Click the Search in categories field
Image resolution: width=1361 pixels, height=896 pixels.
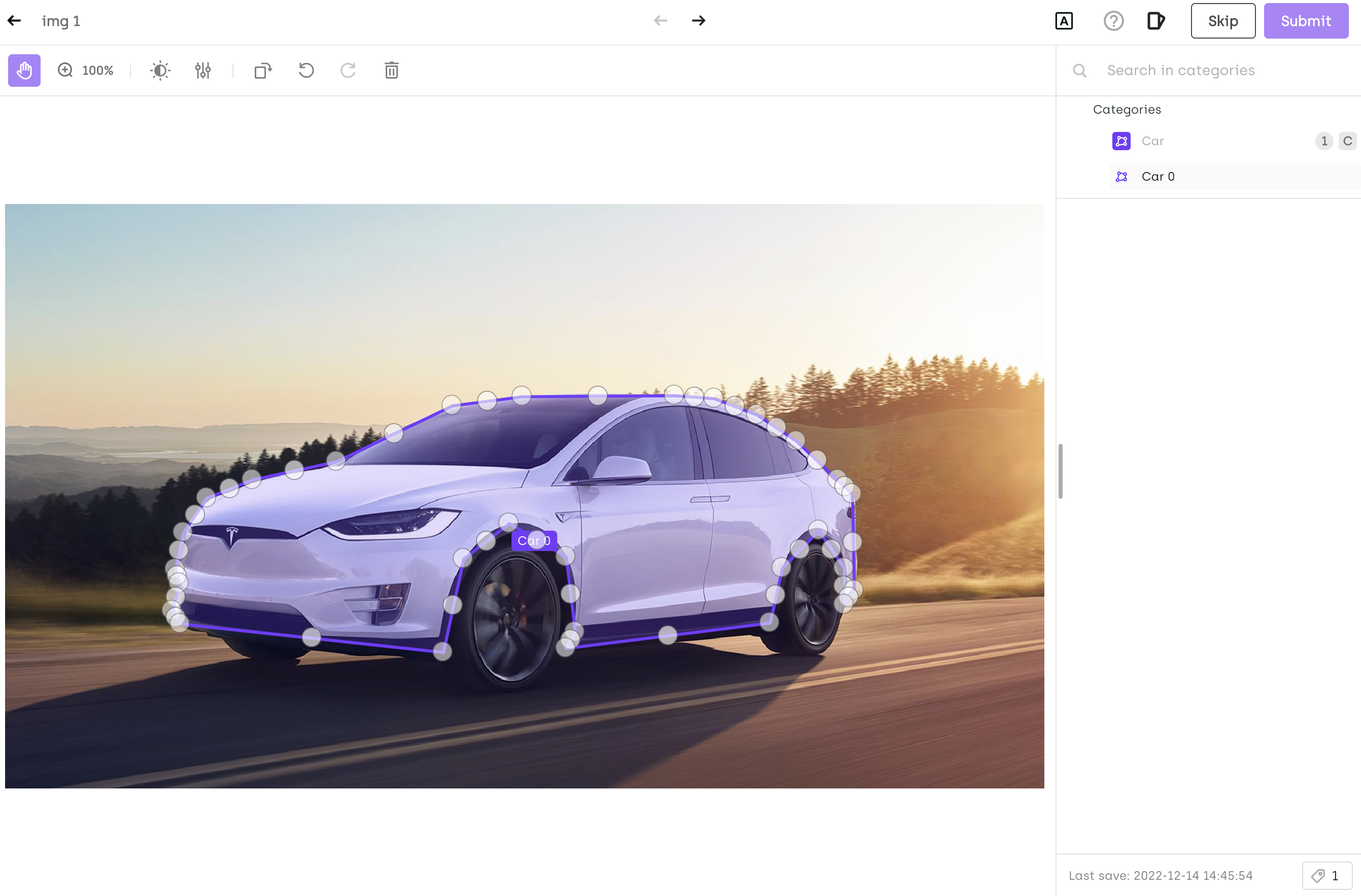point(1180,71)
